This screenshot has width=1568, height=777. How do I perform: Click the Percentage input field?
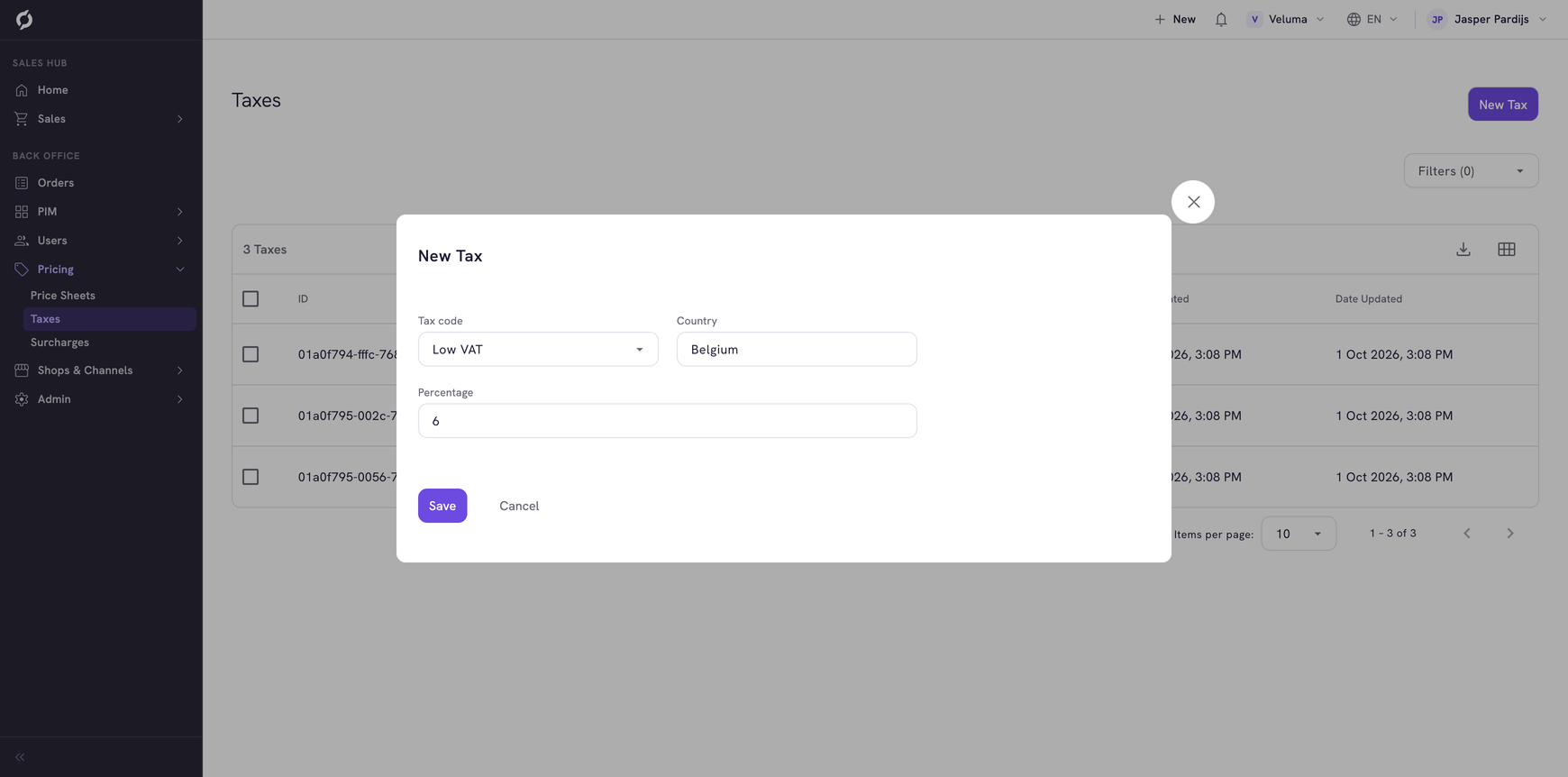click(x=668, y=421)
